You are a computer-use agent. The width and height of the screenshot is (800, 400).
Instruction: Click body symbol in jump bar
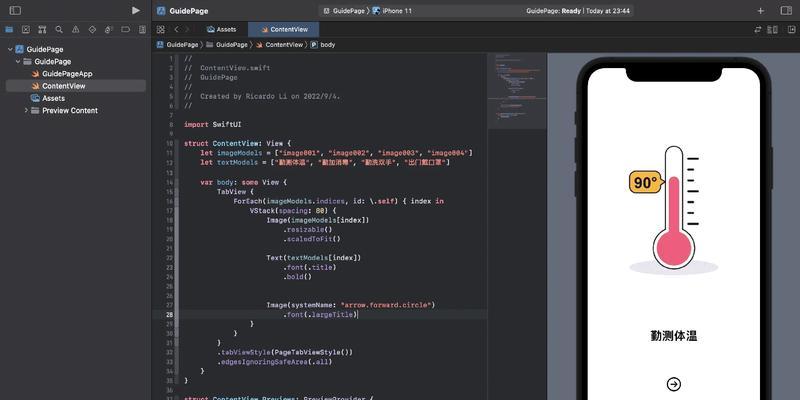click(x=323, y=45)
